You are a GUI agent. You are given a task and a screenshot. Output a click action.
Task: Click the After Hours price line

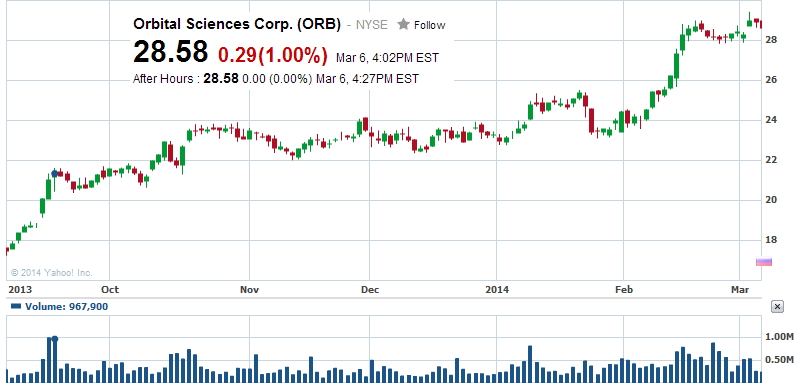[x=276, y=79]
